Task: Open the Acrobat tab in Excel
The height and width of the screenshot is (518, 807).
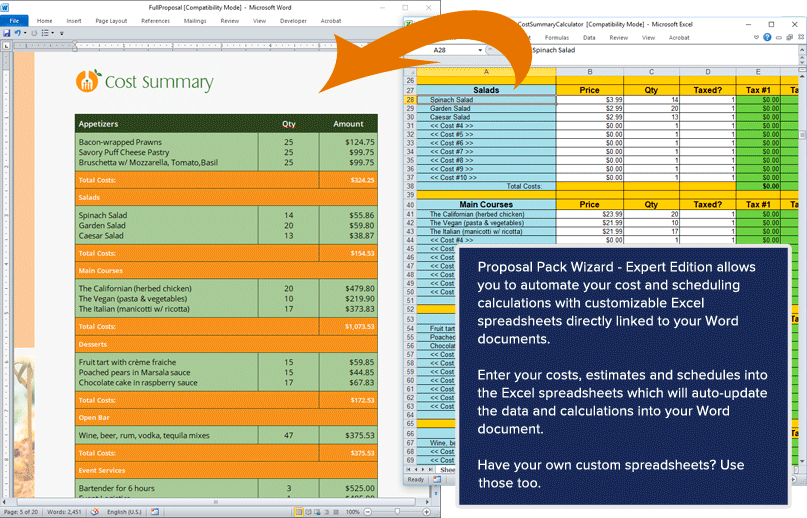Action: click(679, 38)
